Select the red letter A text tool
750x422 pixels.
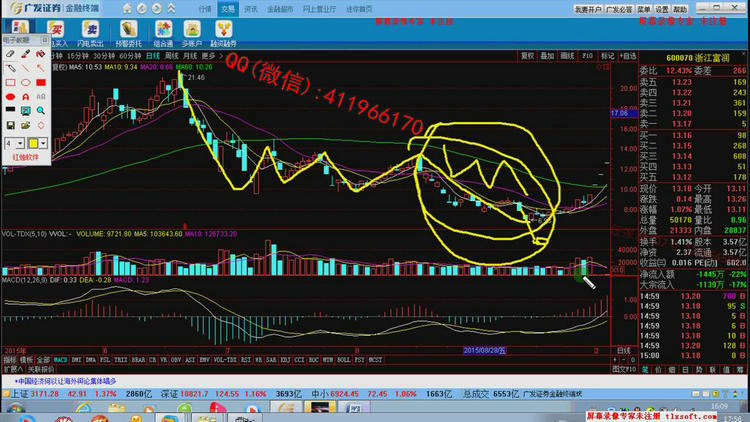pos(25,97)
